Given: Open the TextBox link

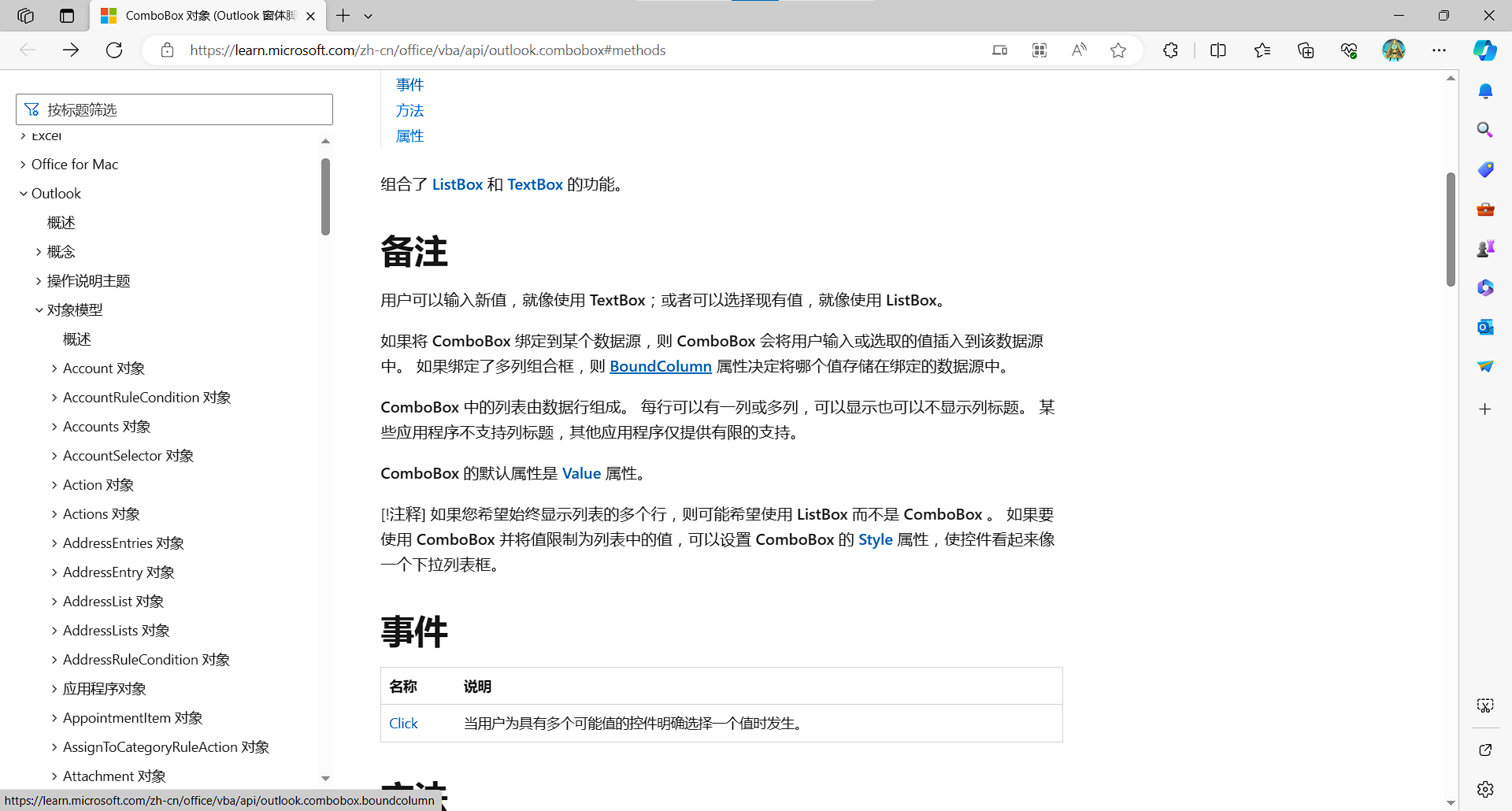Looking at the screenshot, I should pos(535,184).
